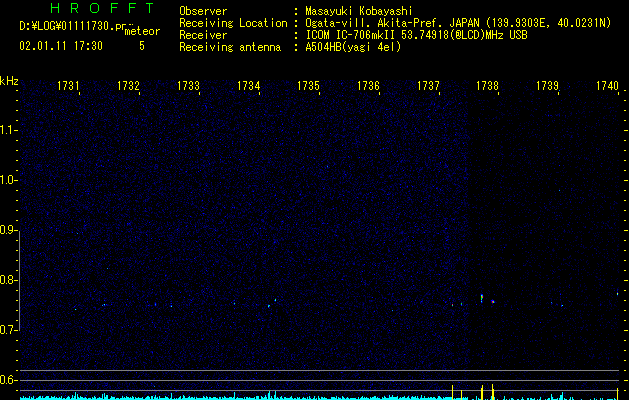The height and width of the screenshot is (400, 629).
Task: Click the 'Receiving antenna' label
Action: (230, 47)
